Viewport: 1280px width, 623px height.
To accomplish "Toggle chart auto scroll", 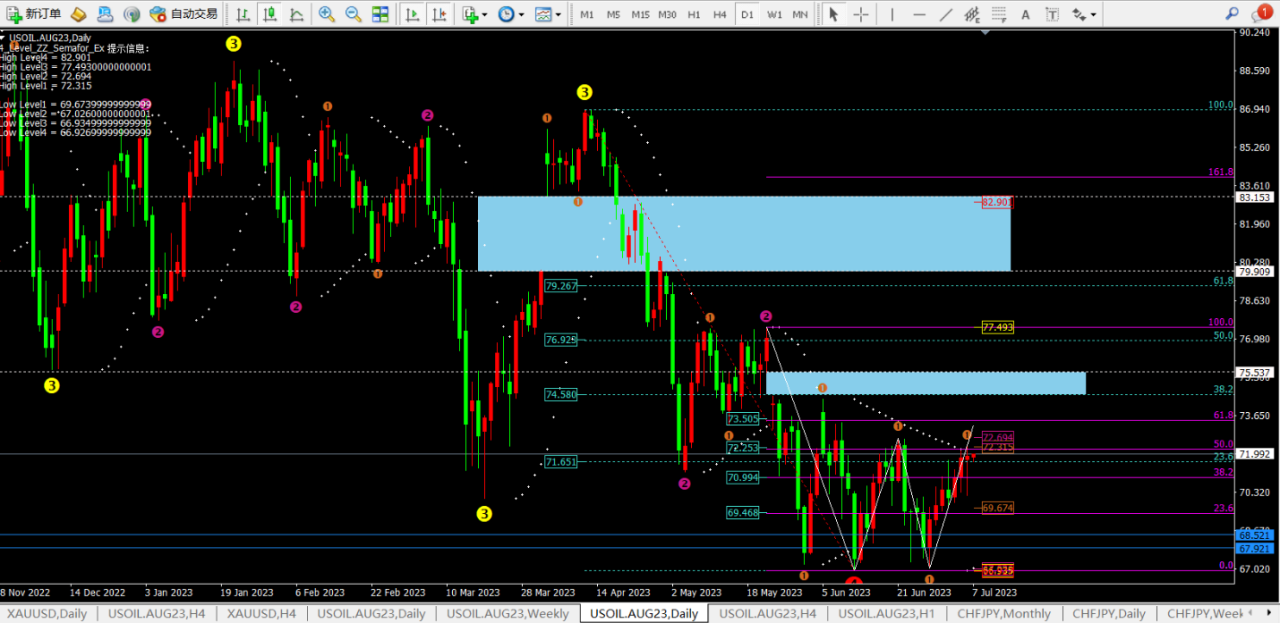I will (413, 14).
